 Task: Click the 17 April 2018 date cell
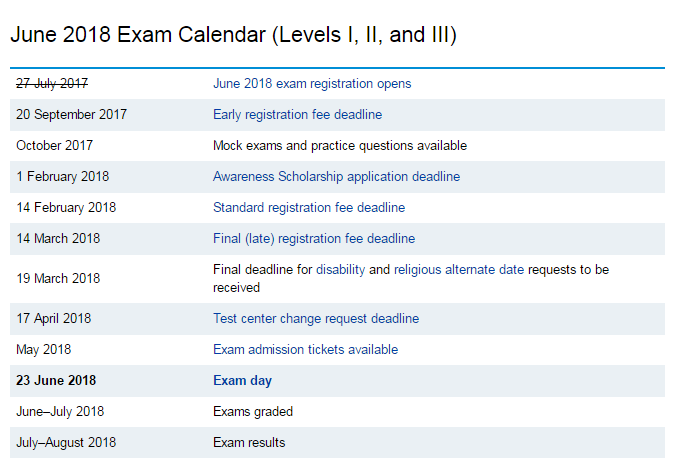[54, 319]
